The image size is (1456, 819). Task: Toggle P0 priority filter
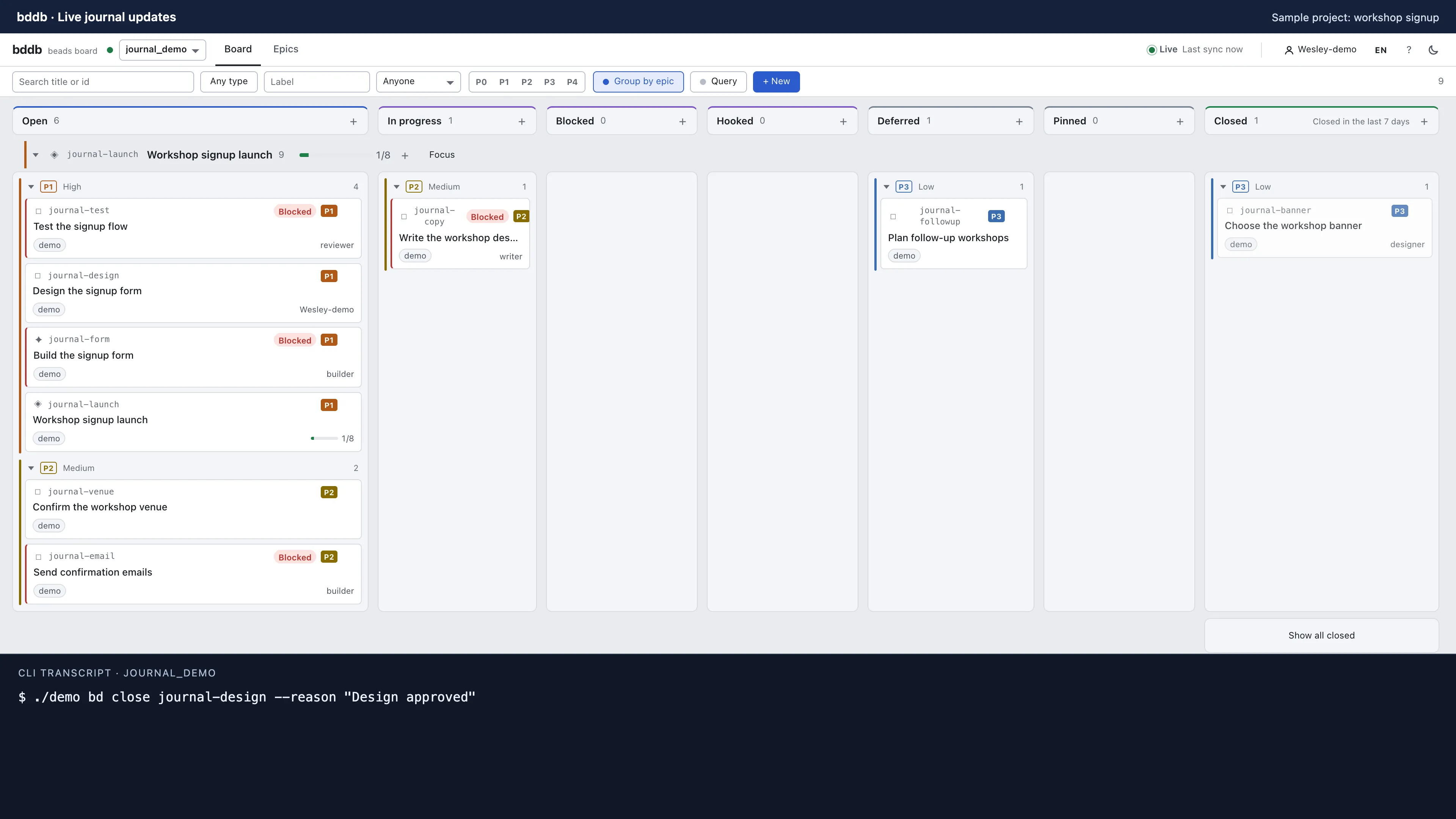click(481, 82)
